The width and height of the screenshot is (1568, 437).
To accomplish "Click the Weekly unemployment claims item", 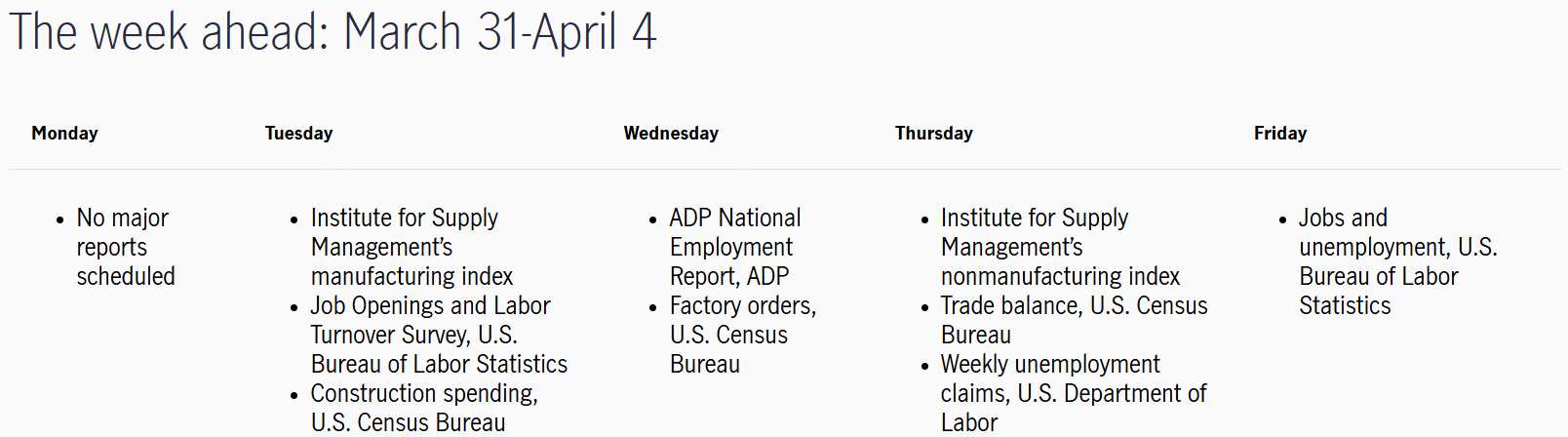I will click(x=1074, y=393).
